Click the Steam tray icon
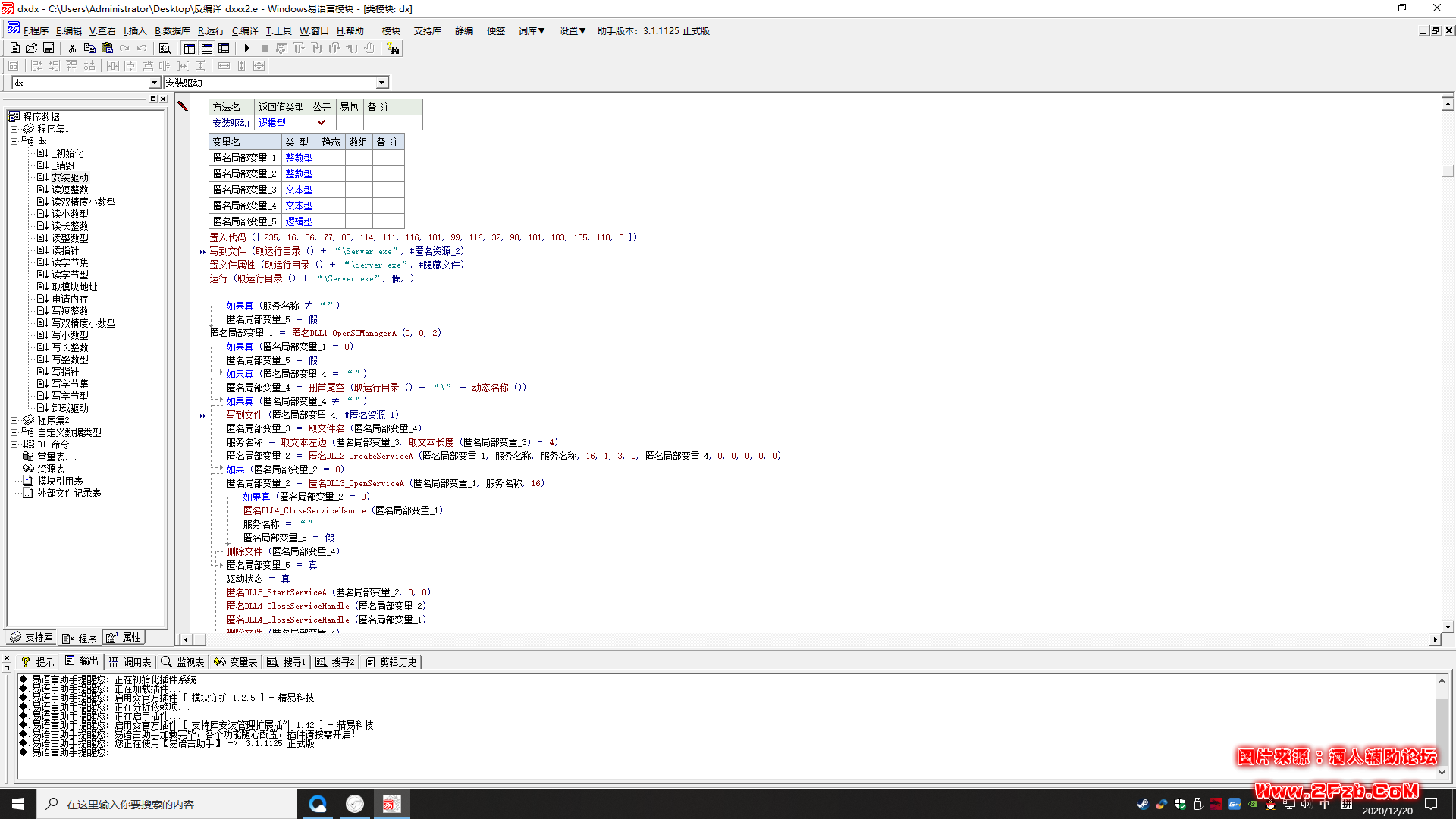 coord(1143,804)
